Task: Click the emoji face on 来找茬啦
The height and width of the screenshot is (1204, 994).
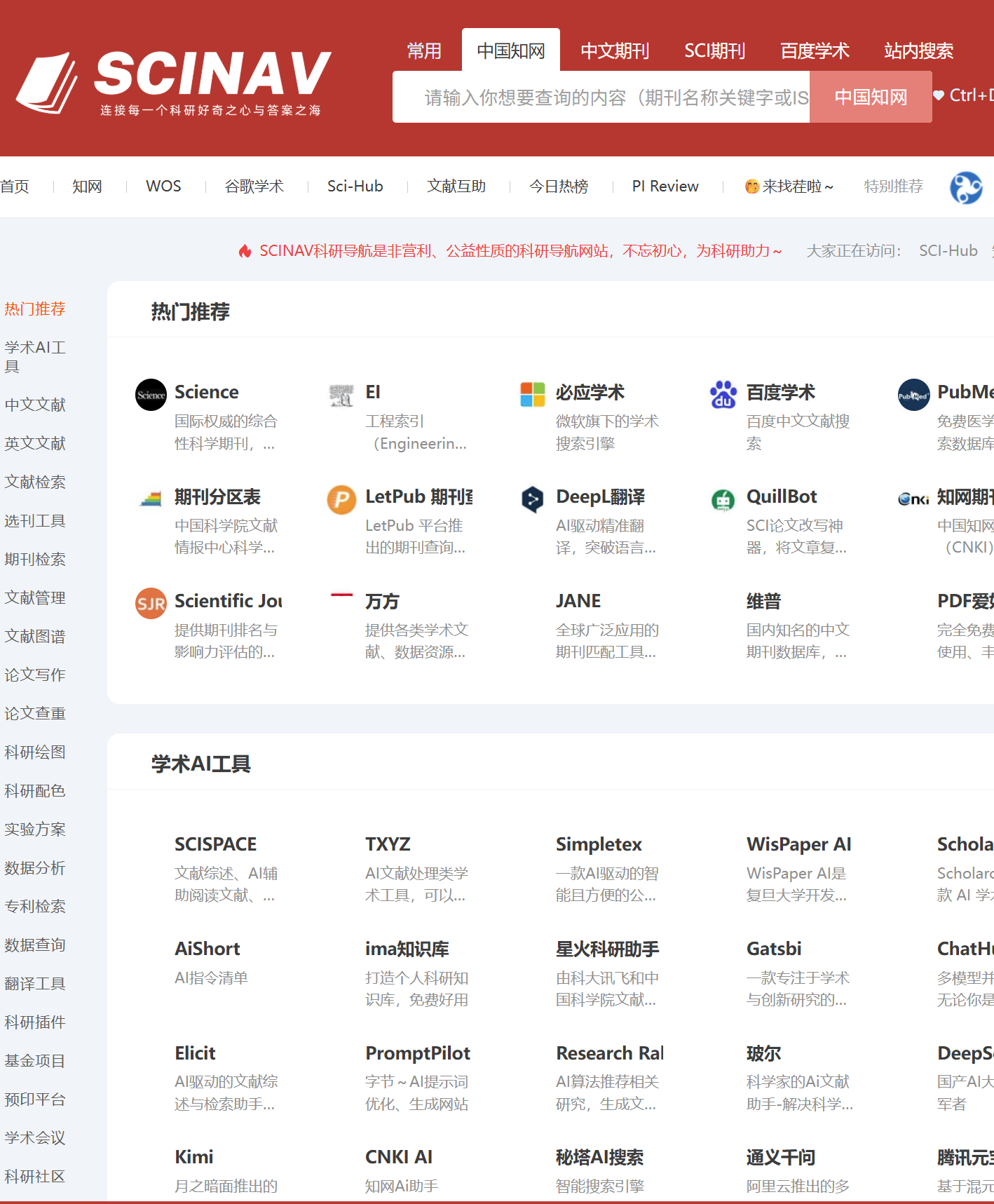Action: pos(752,187)
